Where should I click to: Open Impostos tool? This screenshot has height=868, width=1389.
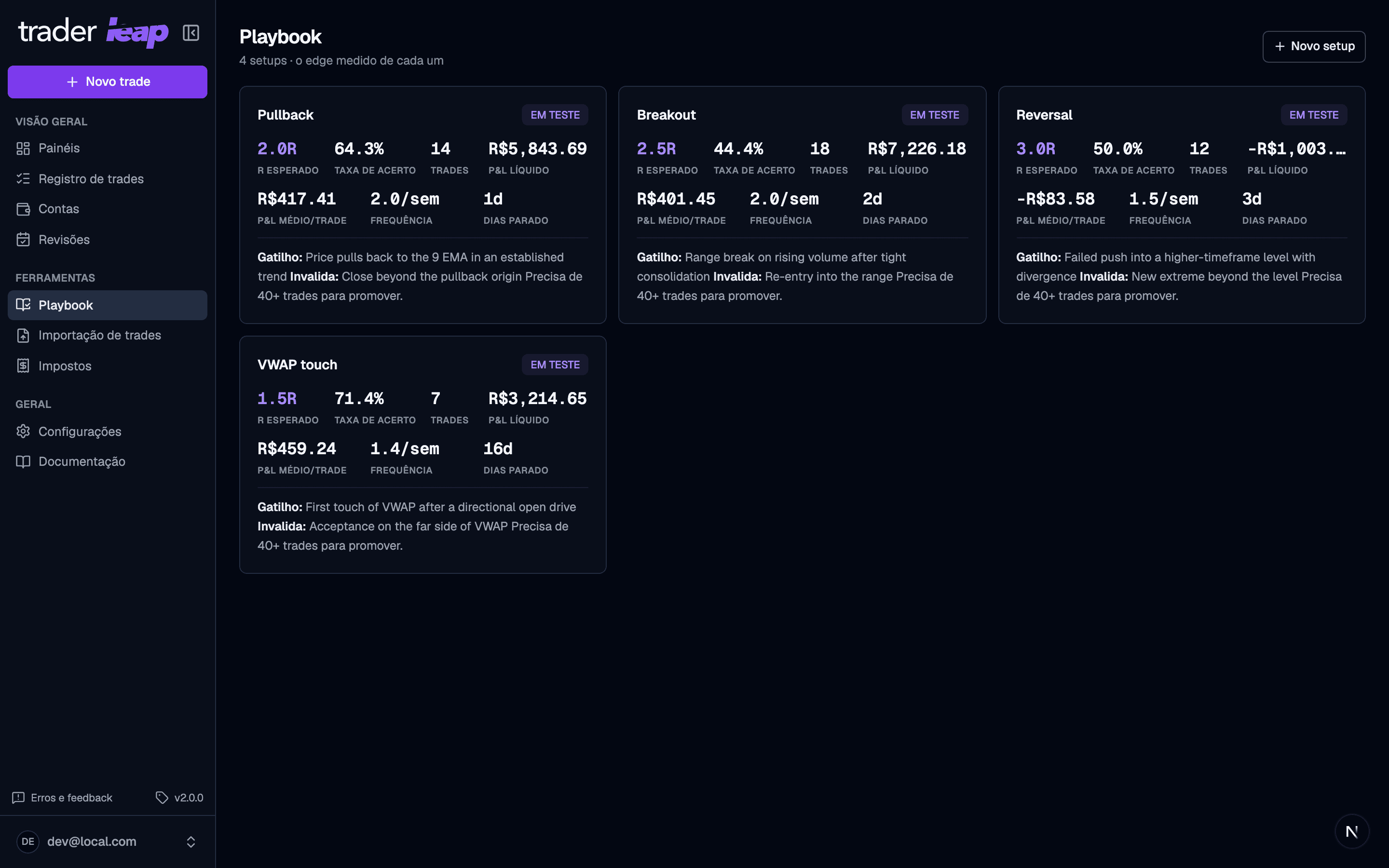[x=108, y=366]
